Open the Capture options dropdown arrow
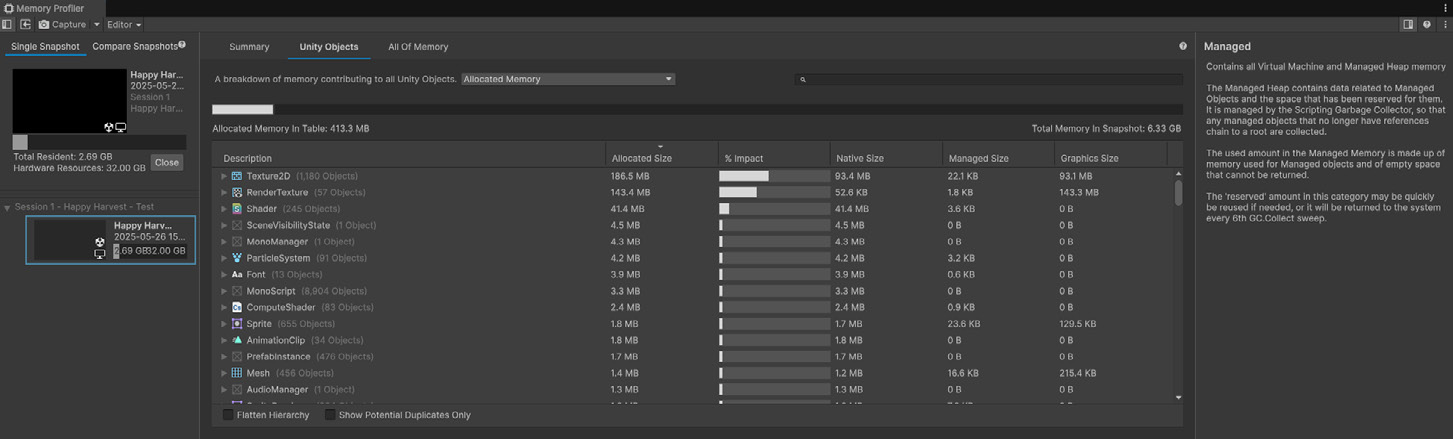The height and width of the screenshot is (439, 1453). [x=97, y=24]
